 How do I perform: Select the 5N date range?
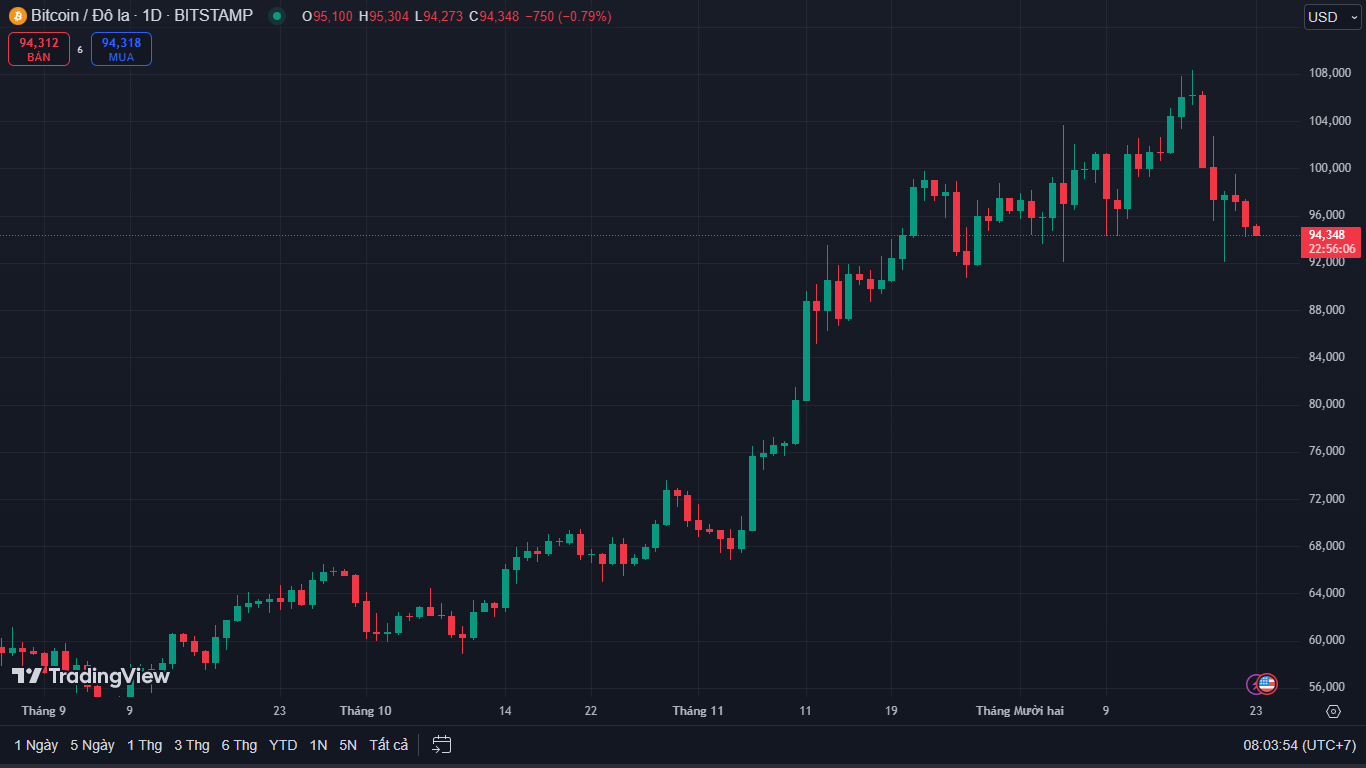348,745
